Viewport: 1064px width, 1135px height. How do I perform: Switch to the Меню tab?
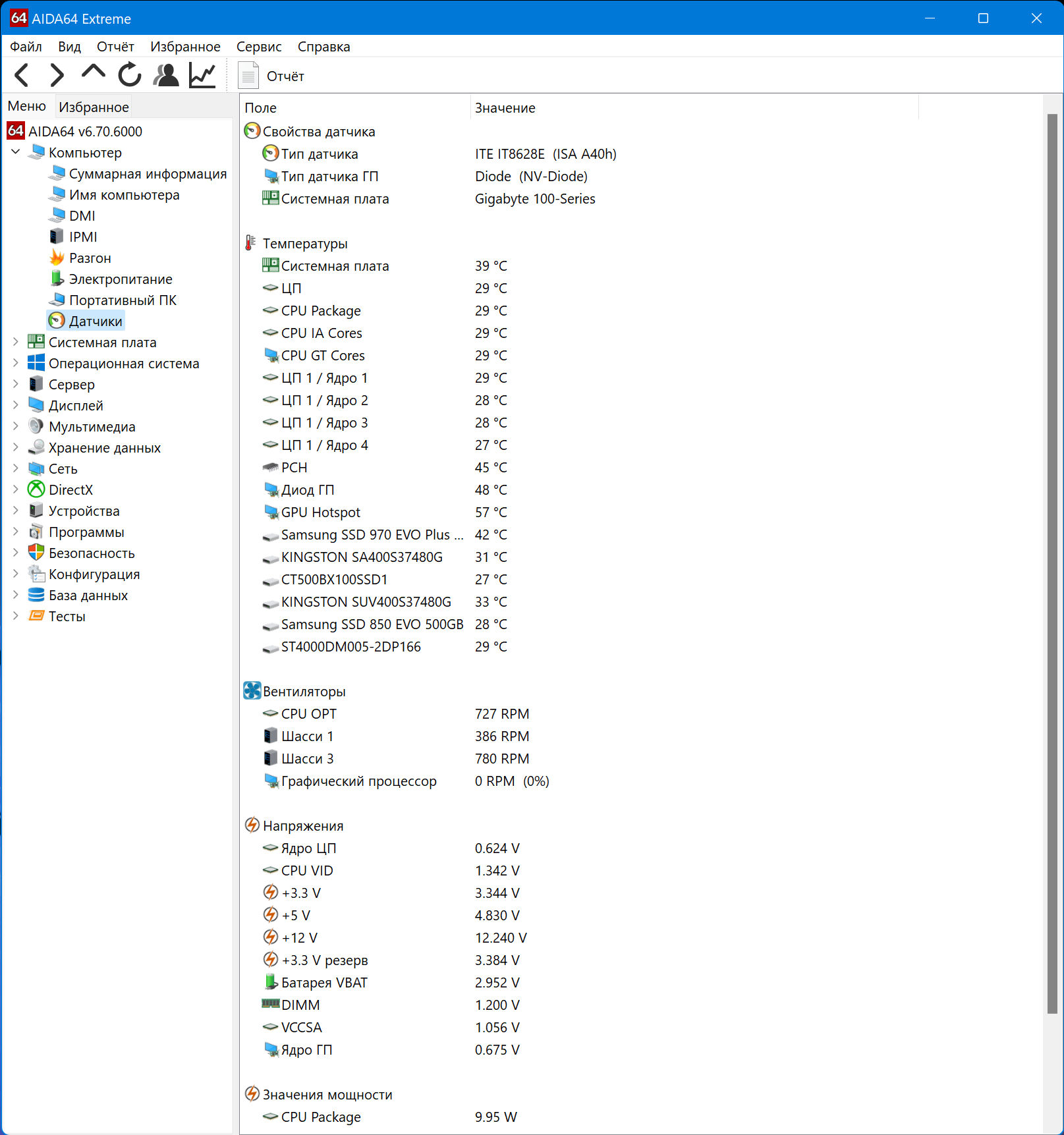point(27,106)
